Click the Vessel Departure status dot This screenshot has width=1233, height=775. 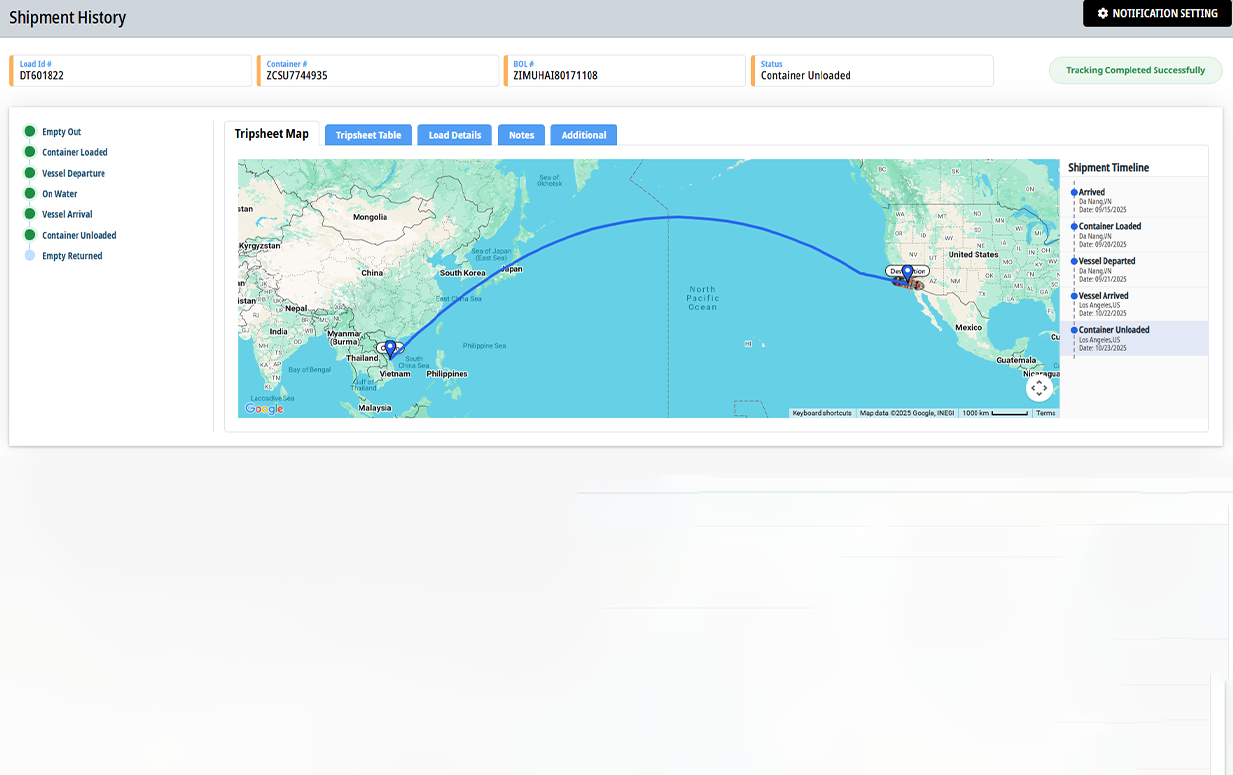(x=30, y=173)
